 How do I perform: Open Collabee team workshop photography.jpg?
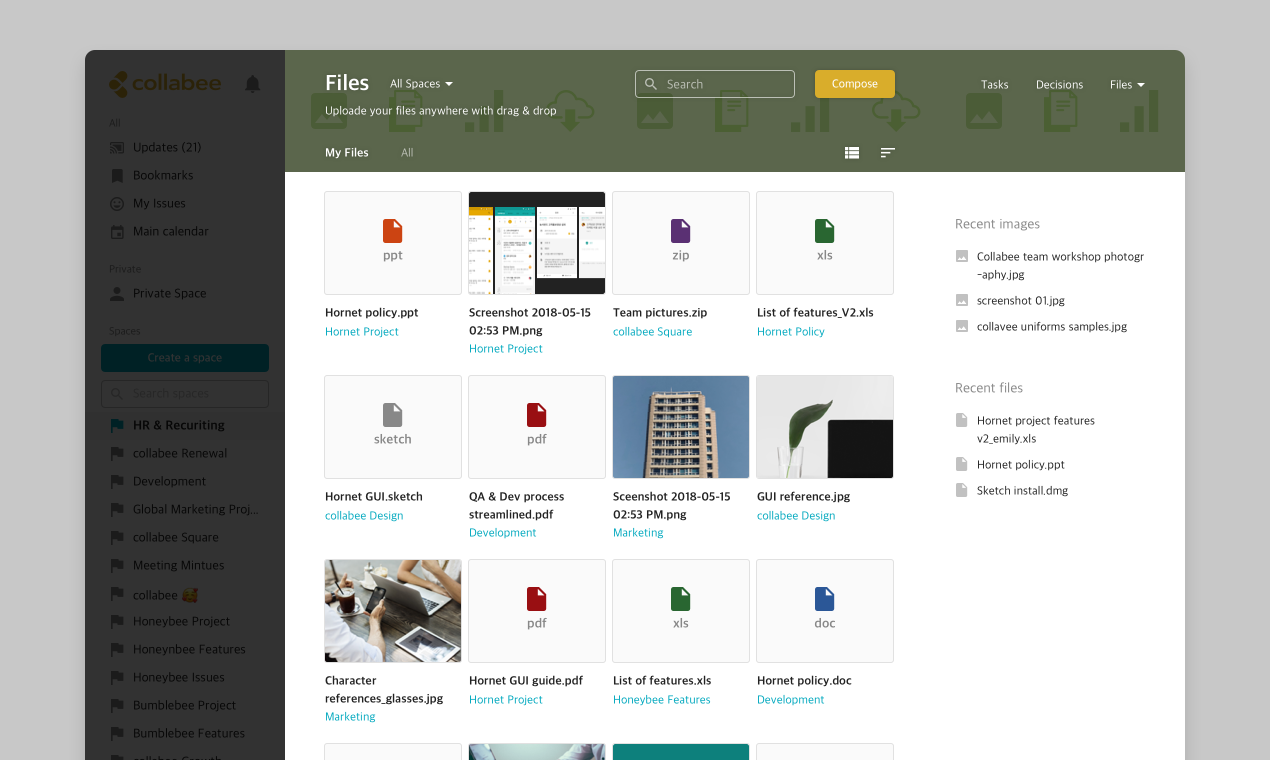(1060, 266)
